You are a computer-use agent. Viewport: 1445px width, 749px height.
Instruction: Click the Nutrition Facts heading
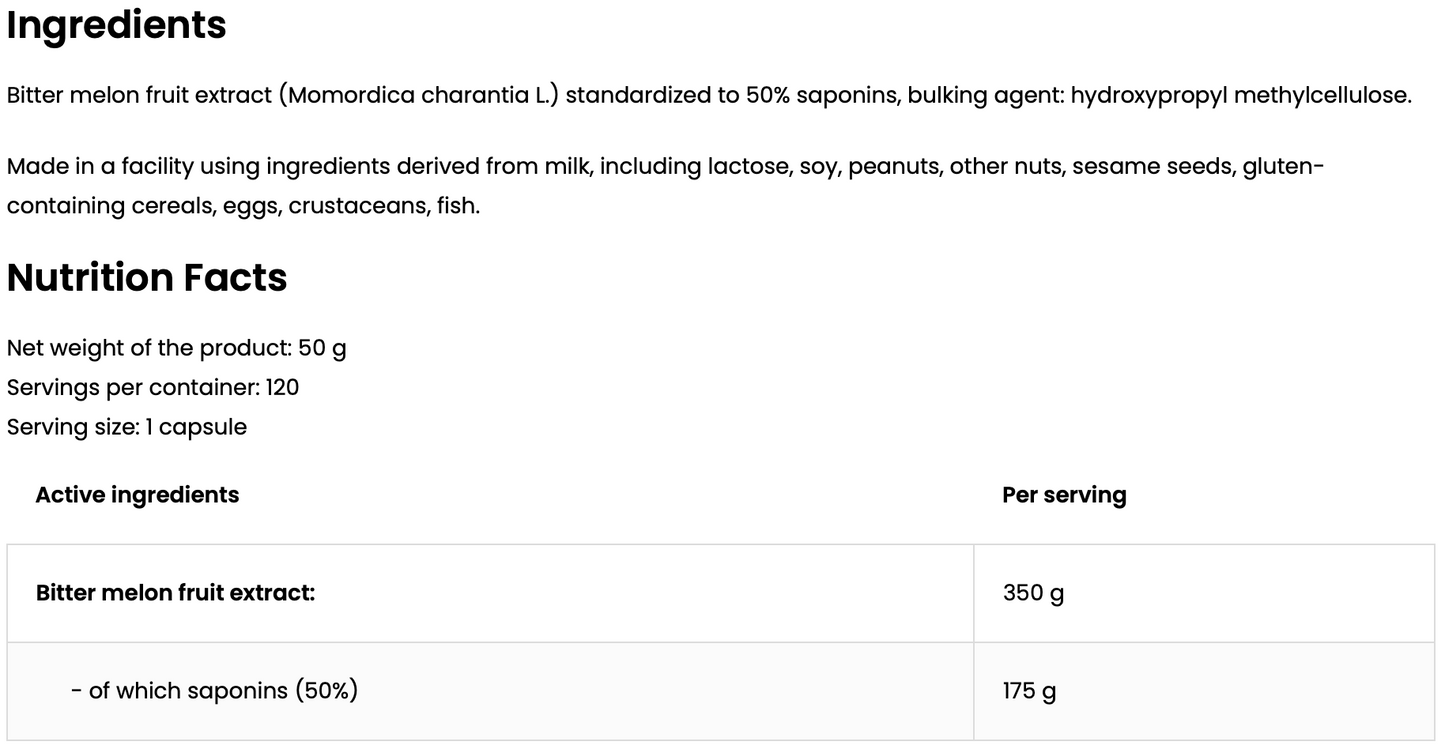(147, 278)
